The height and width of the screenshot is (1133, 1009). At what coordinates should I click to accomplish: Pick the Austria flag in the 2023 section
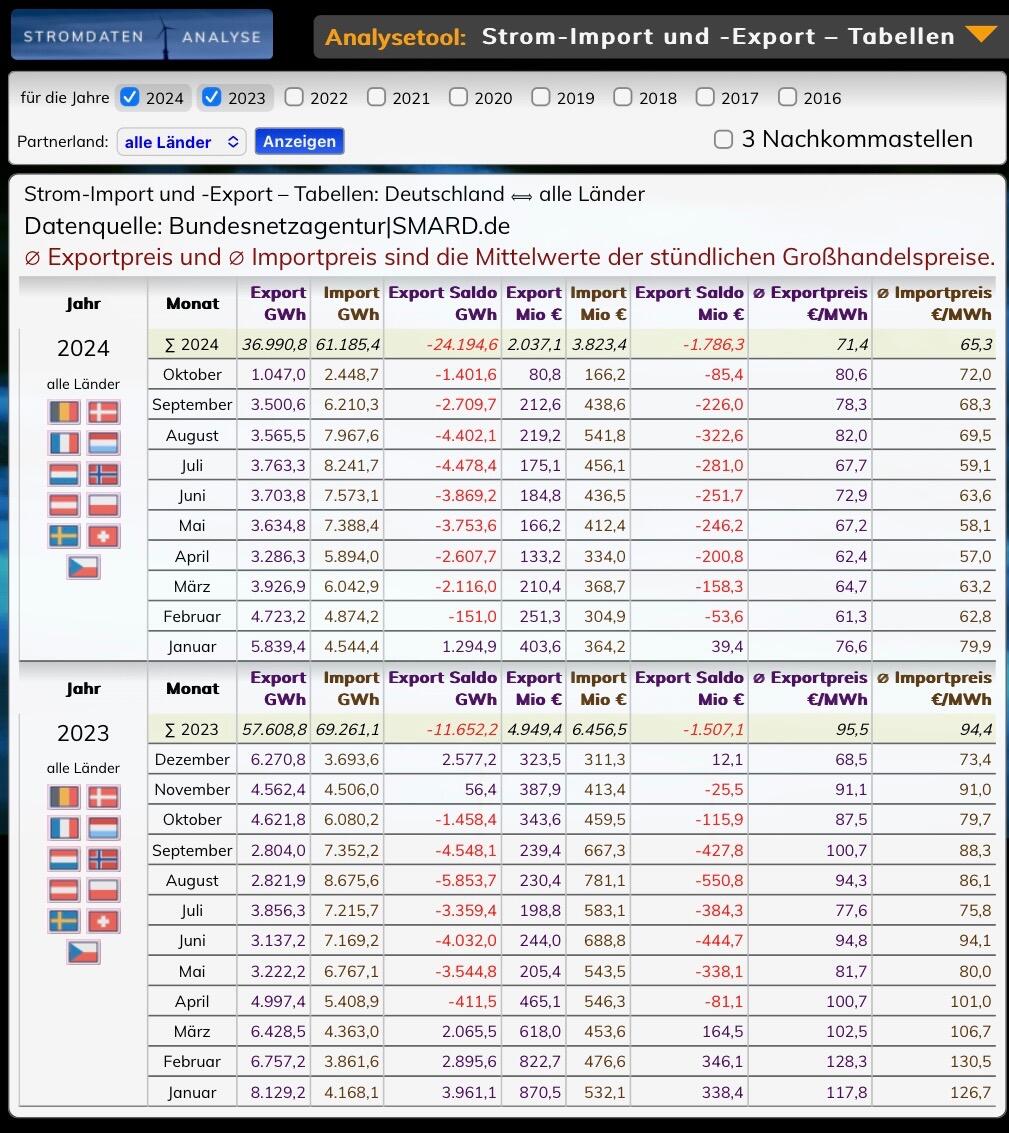tap(64, 890)
